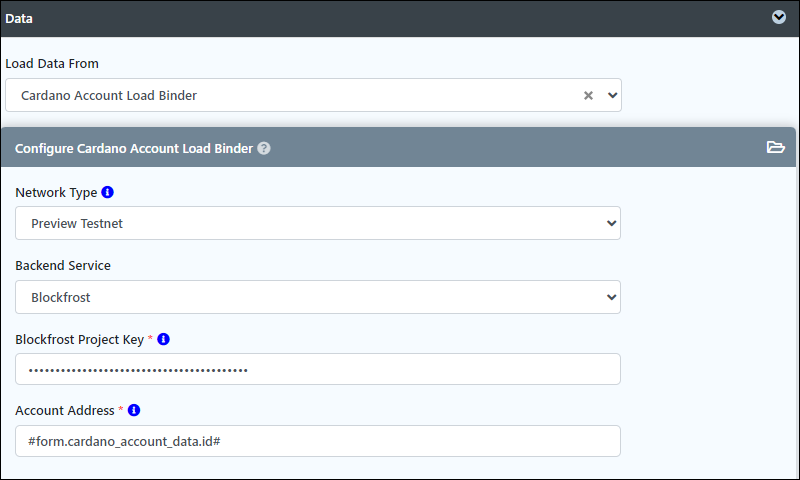Screen dimensions: 800x480
Task: Click the help icon beside Configure Cardano Account Load Binder
Action: click(x=264, y=148)
